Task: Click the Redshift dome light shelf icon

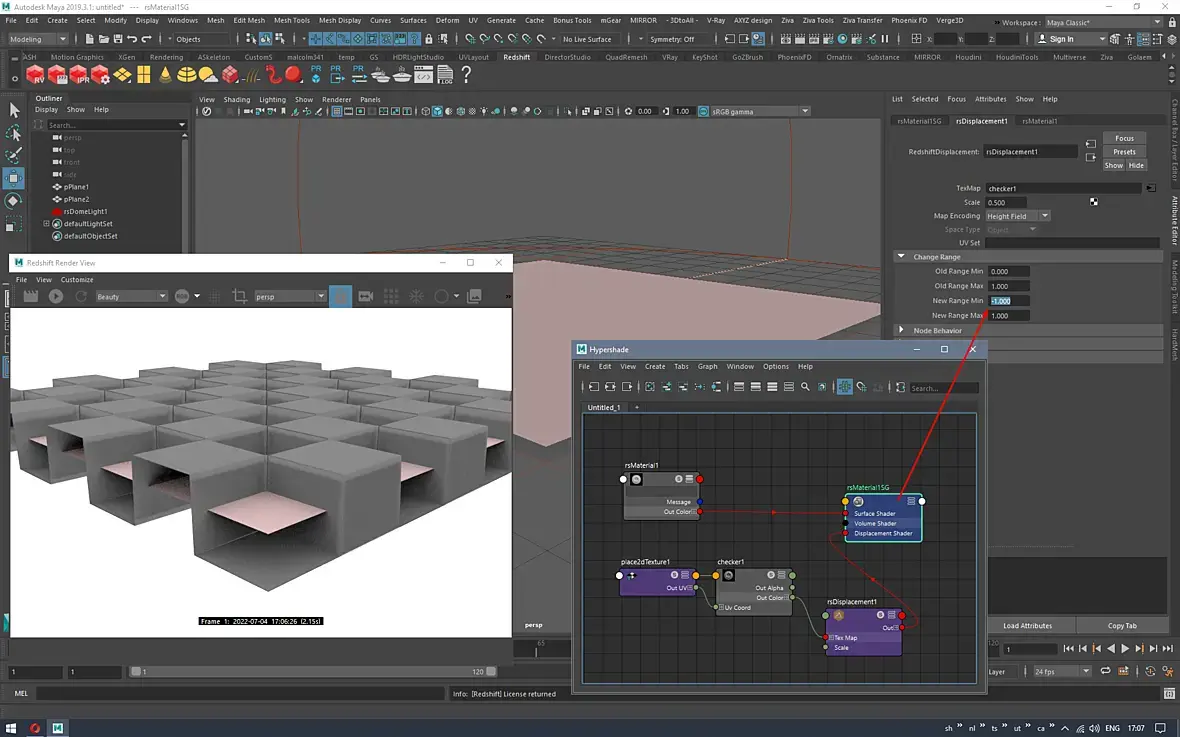Action: (x=186, y=75)
